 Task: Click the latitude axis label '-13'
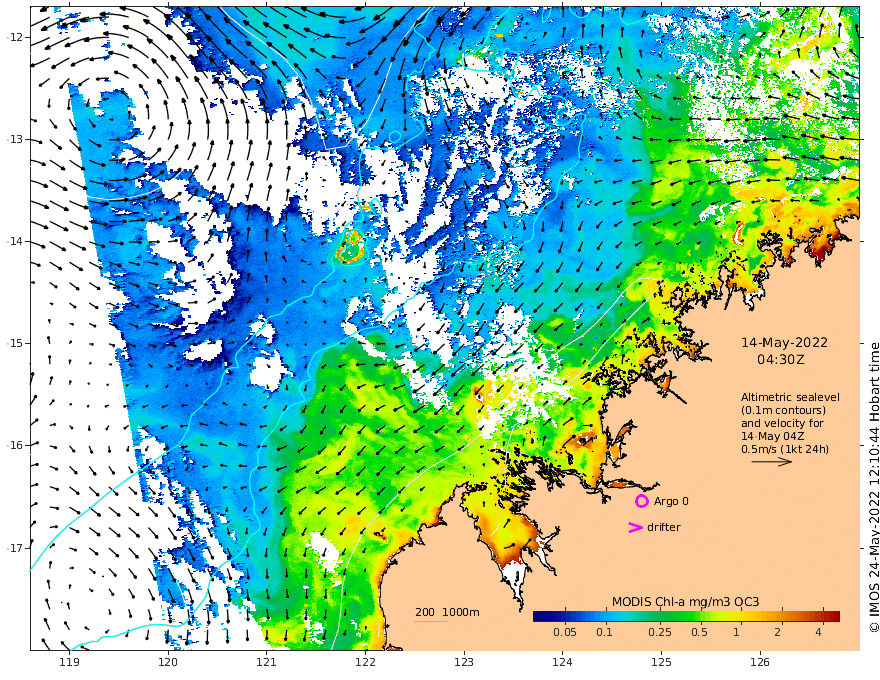tap(15, 140)
